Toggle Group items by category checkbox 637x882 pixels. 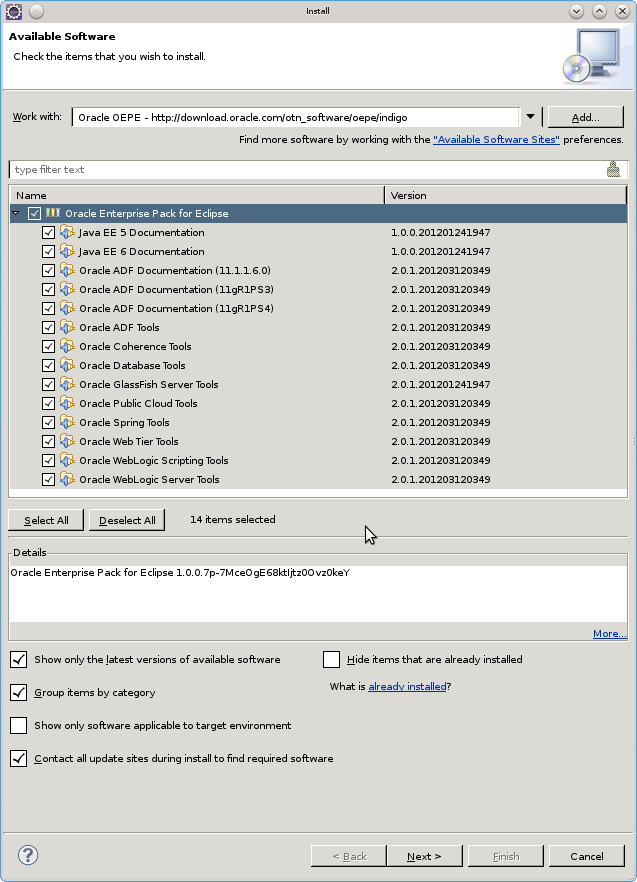click(x=19, y=692)
